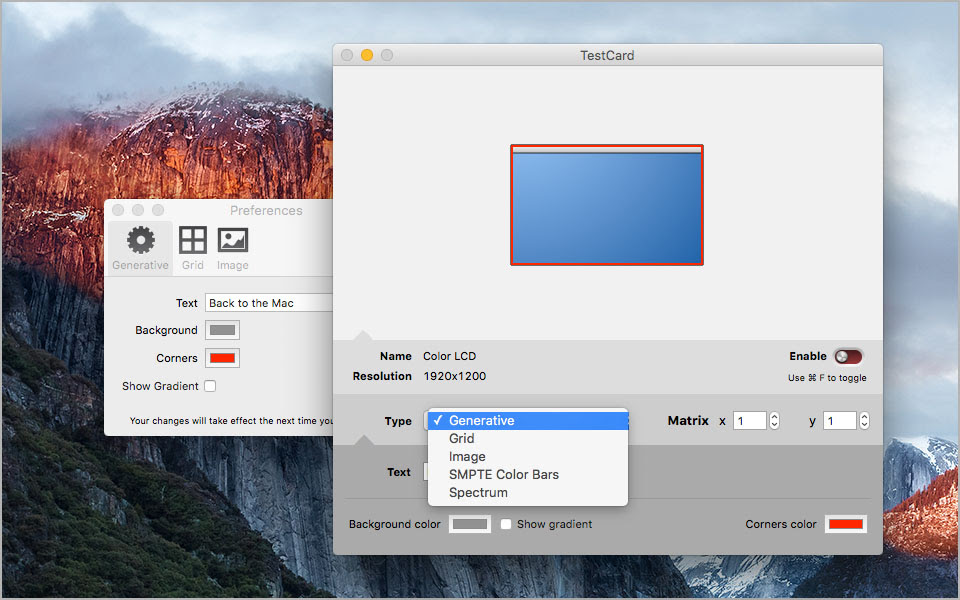960x600 pixels.
Task: Click the Matrix y stepper arrows
Action: tap(864, 421)
